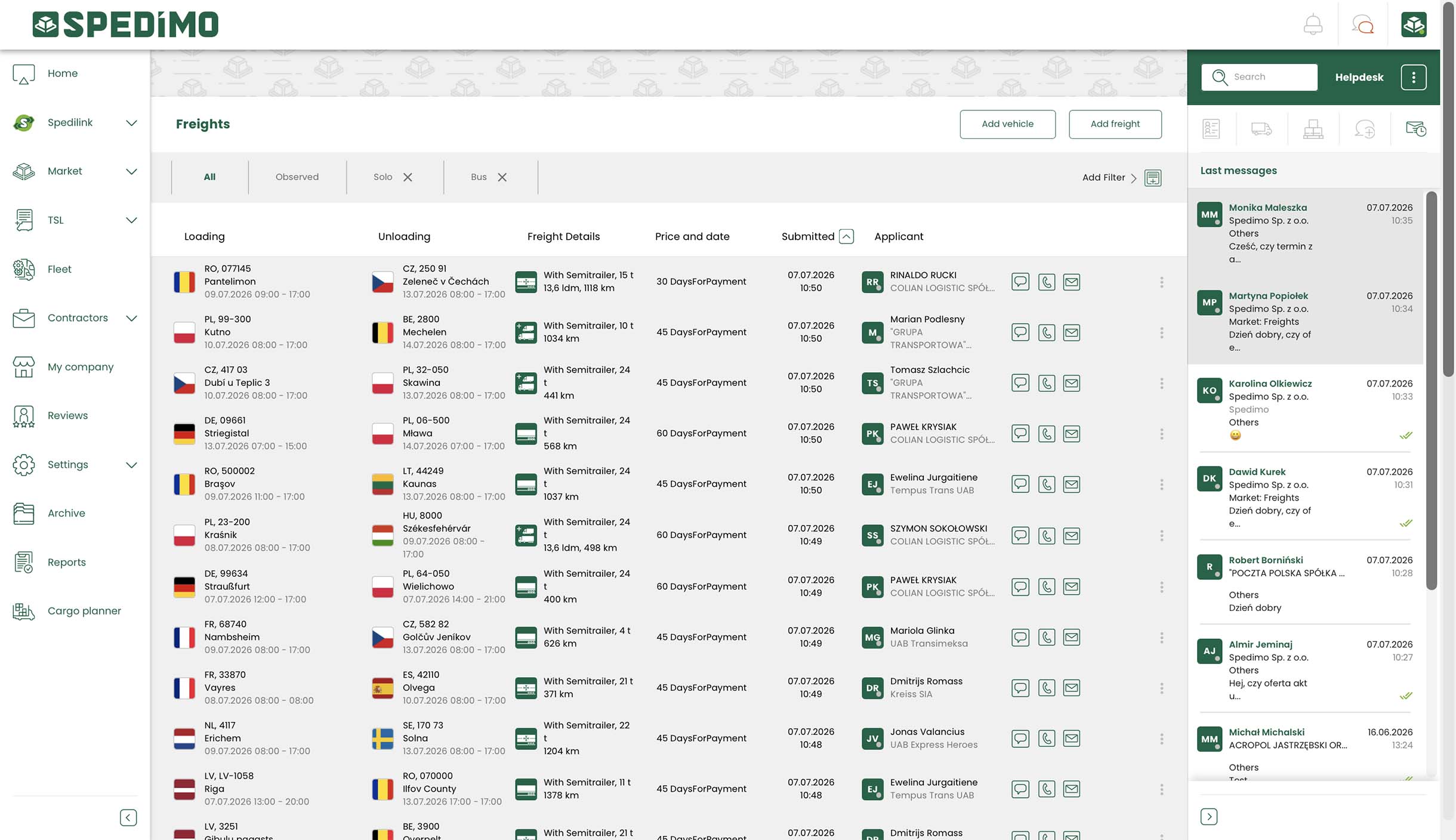Open Add Filter options
The image size is (1456, 840).
point(1109,178)
